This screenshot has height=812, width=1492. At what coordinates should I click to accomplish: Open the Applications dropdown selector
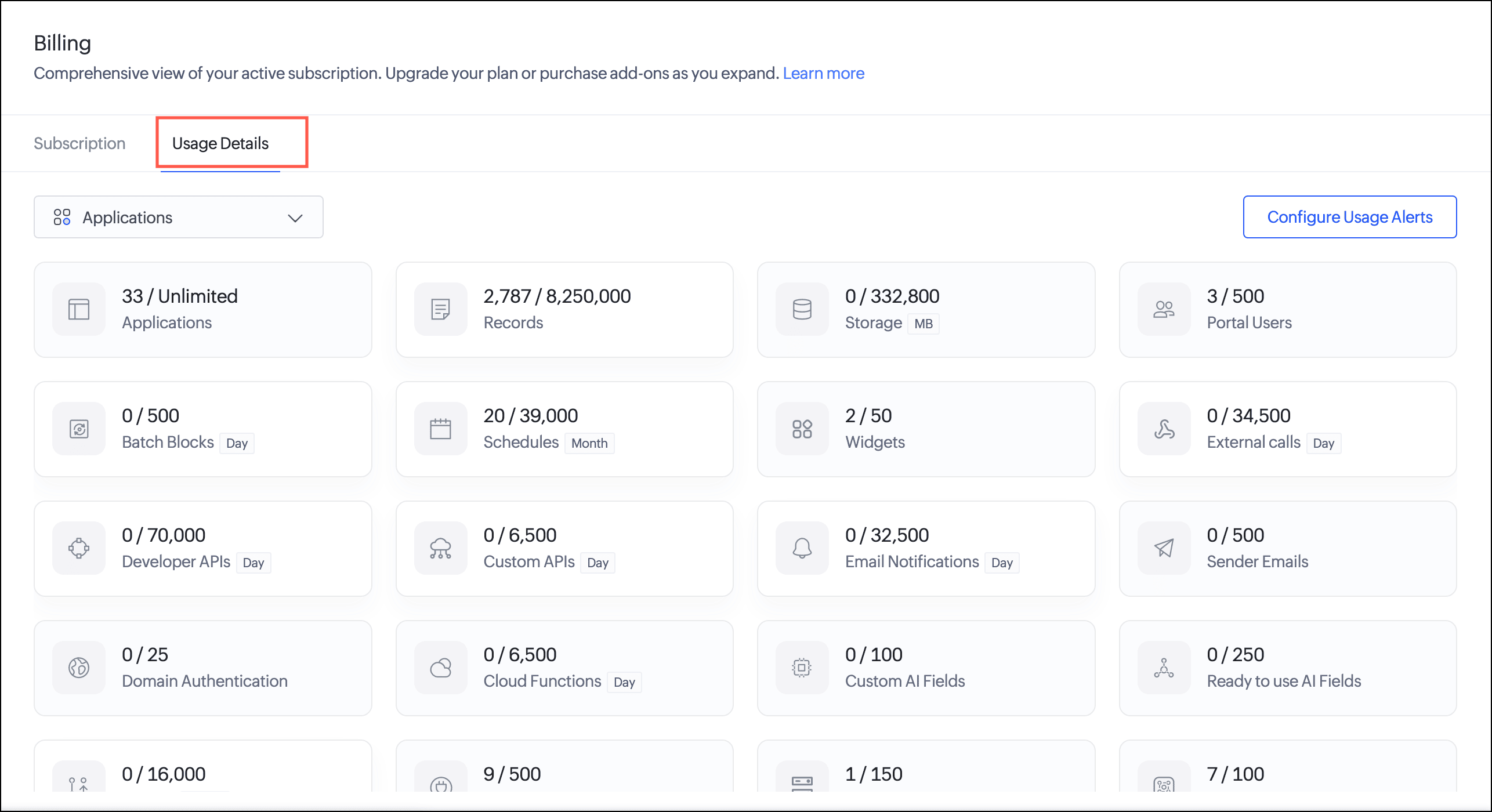178,217
